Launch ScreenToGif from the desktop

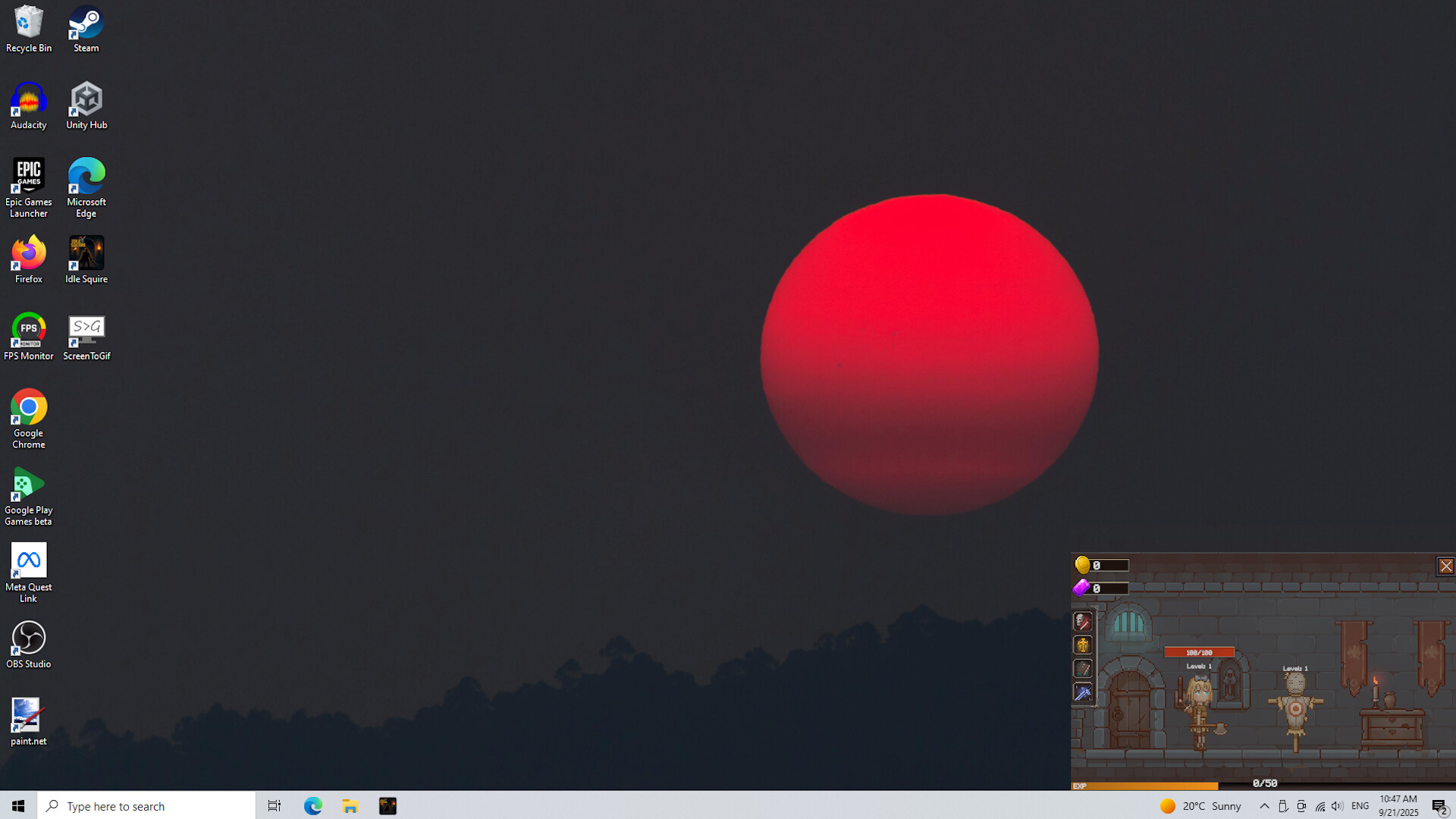(x=86, y=329)
